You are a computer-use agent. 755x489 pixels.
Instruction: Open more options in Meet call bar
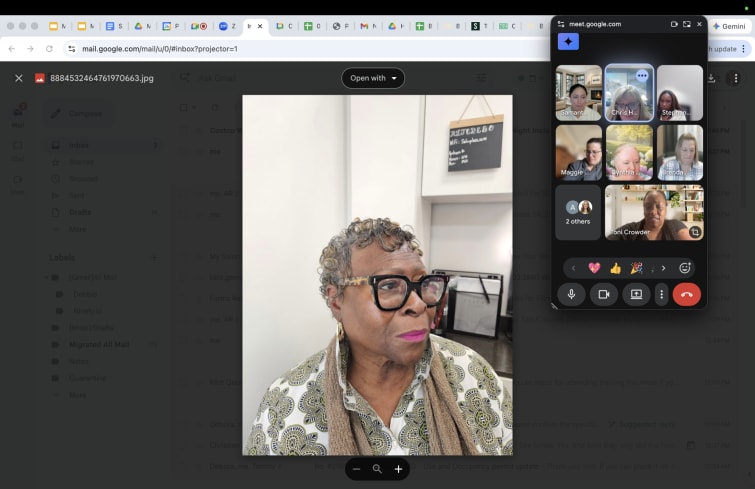[x=661, y=294]
